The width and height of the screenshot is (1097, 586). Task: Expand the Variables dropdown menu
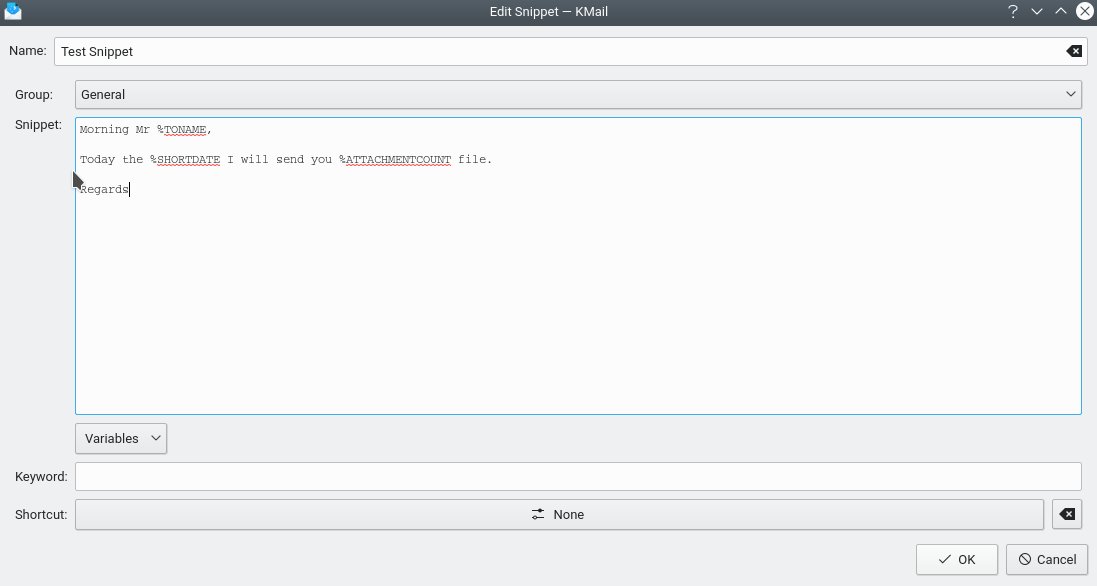[121, 438]
